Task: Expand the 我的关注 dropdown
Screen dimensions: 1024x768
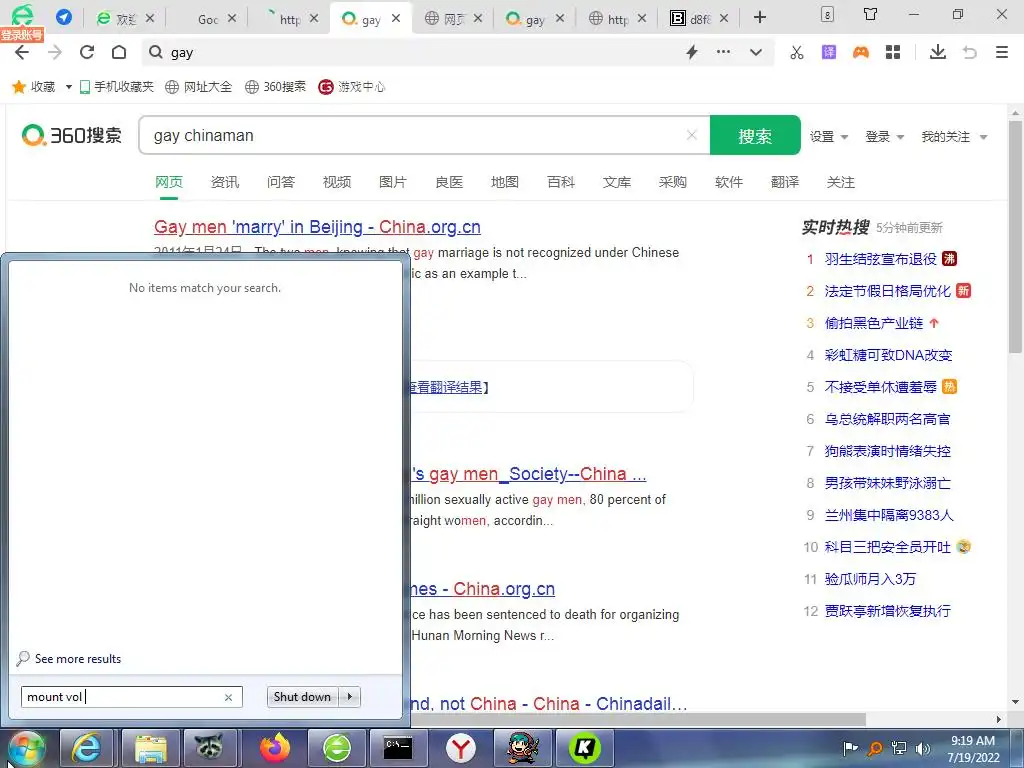Action: coord(953,136)
